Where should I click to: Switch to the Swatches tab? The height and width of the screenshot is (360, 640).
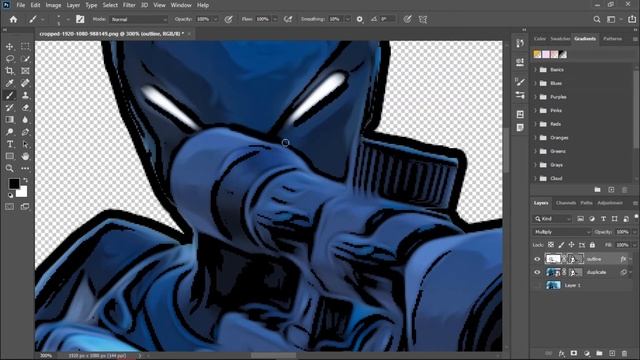560,39
